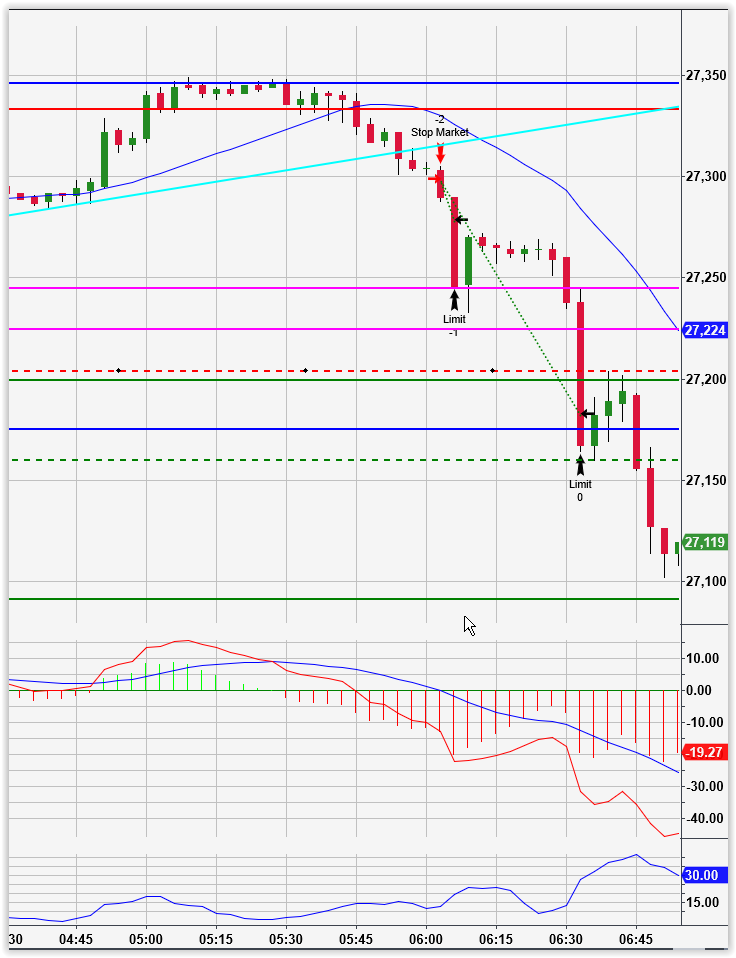The image size is (736, 958).
Task: Click the red -19.27 indicator value marker
Action: point(705,752)
